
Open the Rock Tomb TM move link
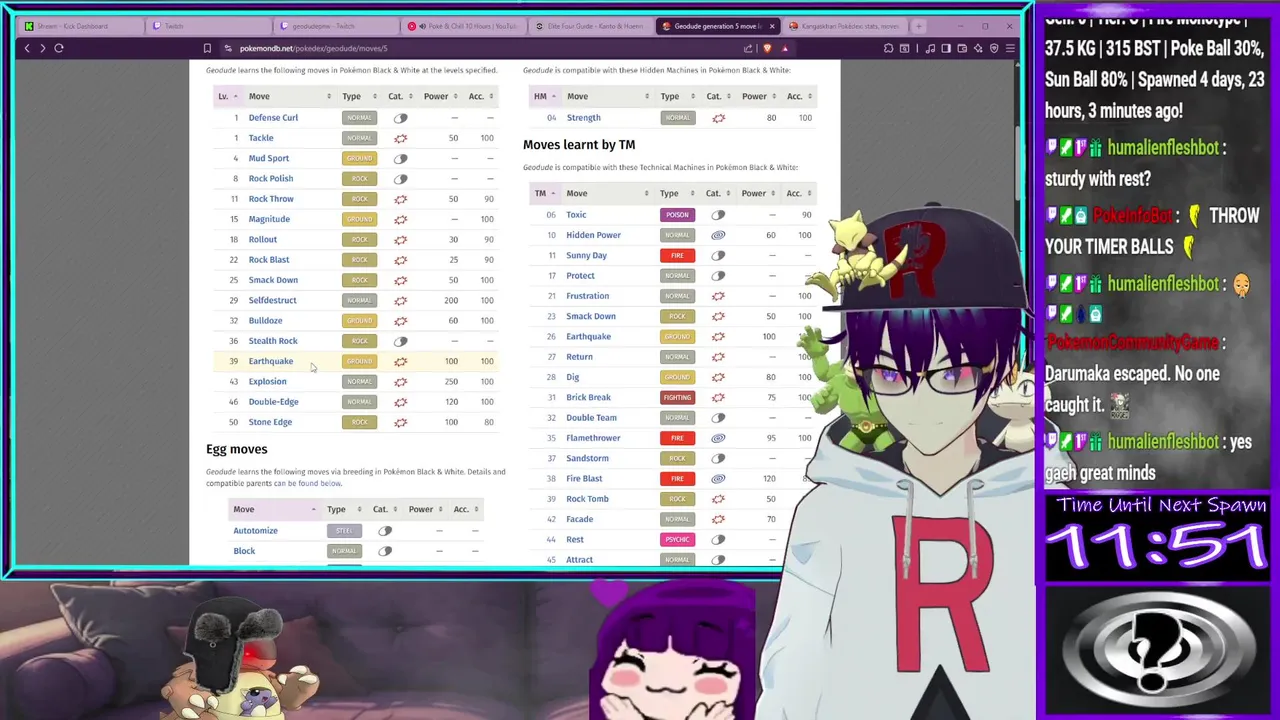coord(587,499)
